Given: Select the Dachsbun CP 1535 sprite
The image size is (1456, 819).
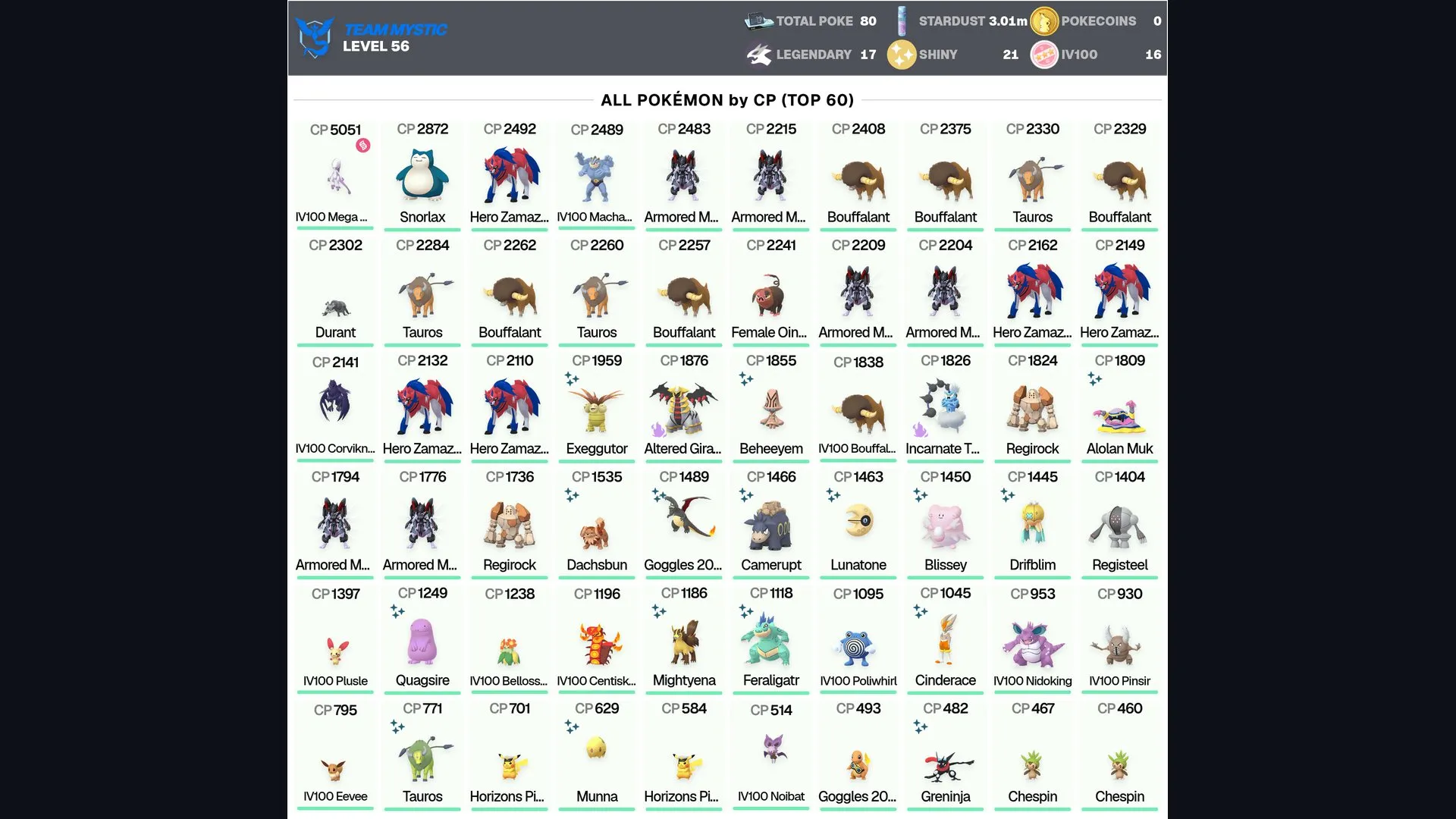Looking at the screenshot, I should 595,533.
